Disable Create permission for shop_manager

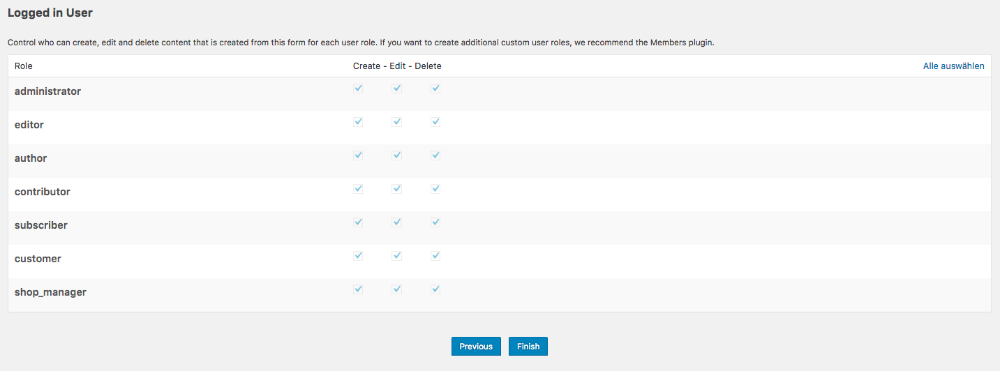coord(358,289)
